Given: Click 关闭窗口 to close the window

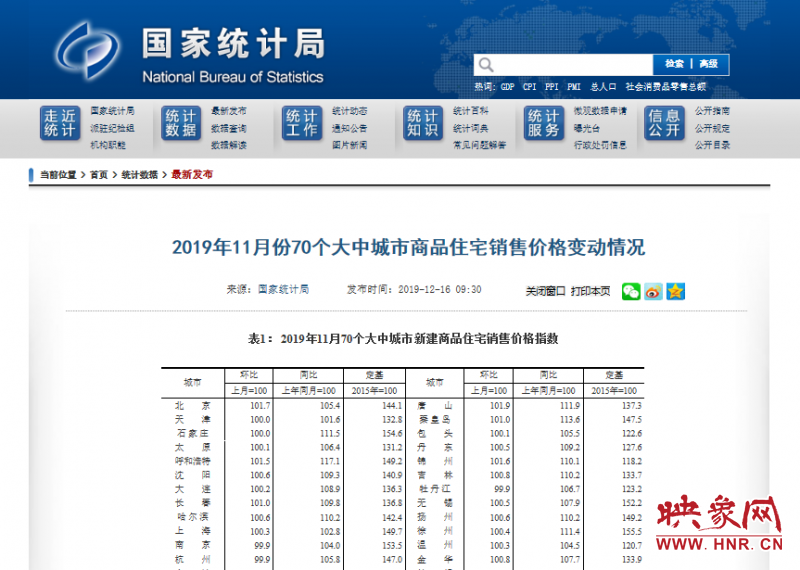Looking at the screenshot, I should (546, 291).
